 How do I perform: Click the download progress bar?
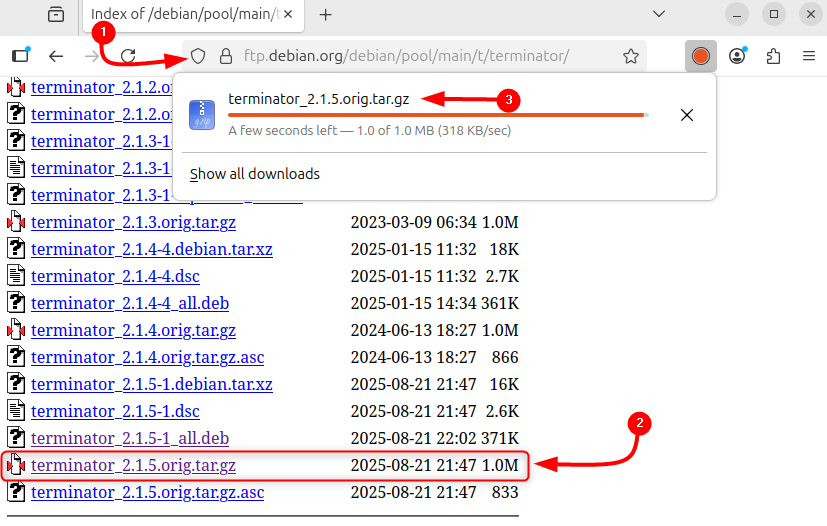point(438,116)
